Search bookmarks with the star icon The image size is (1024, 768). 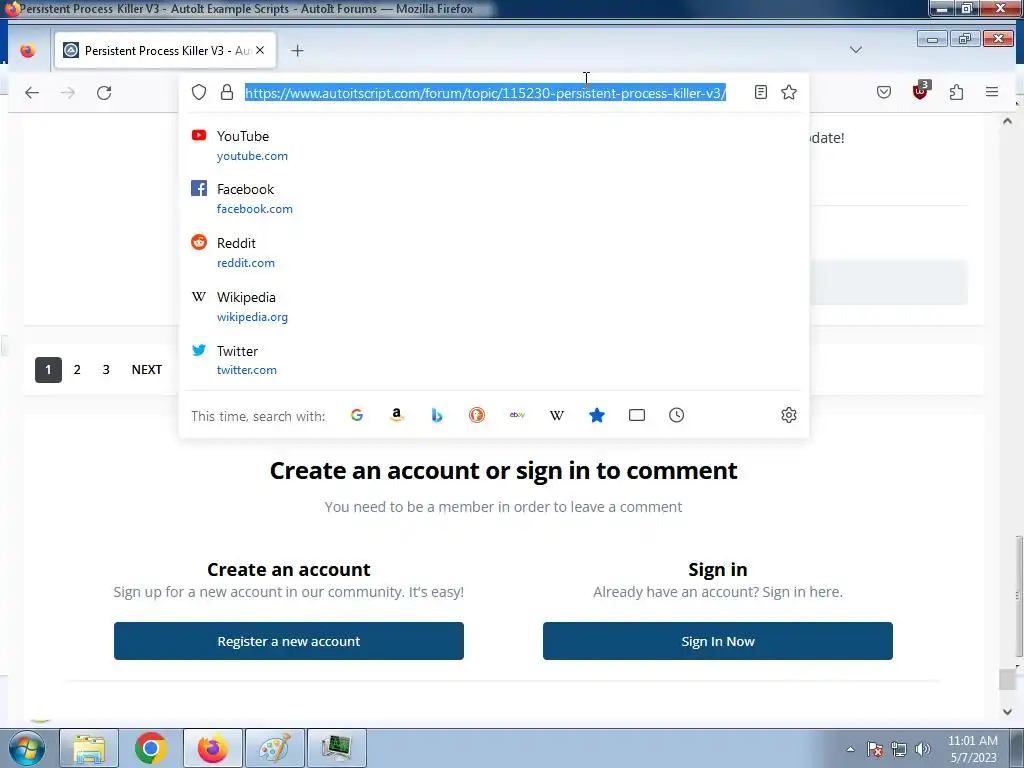pyautogui.click(x=597, y=415)
